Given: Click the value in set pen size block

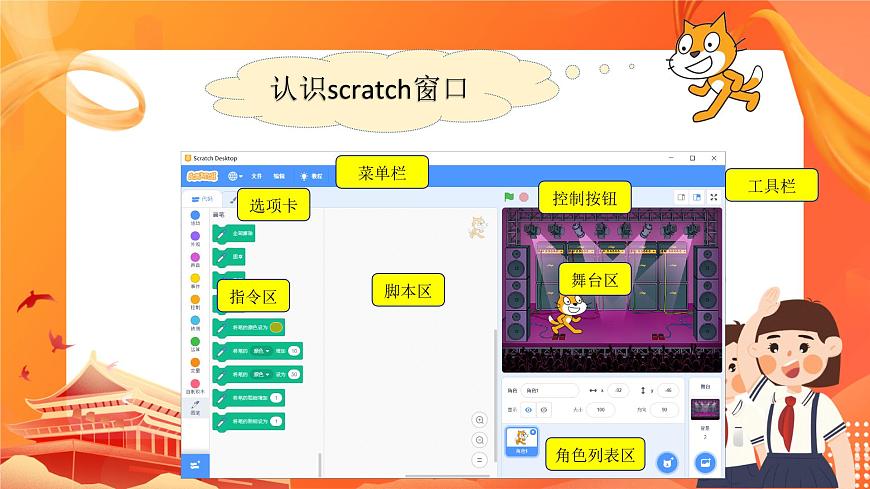Looking at the screenshot, I should [x=276, y=422].
